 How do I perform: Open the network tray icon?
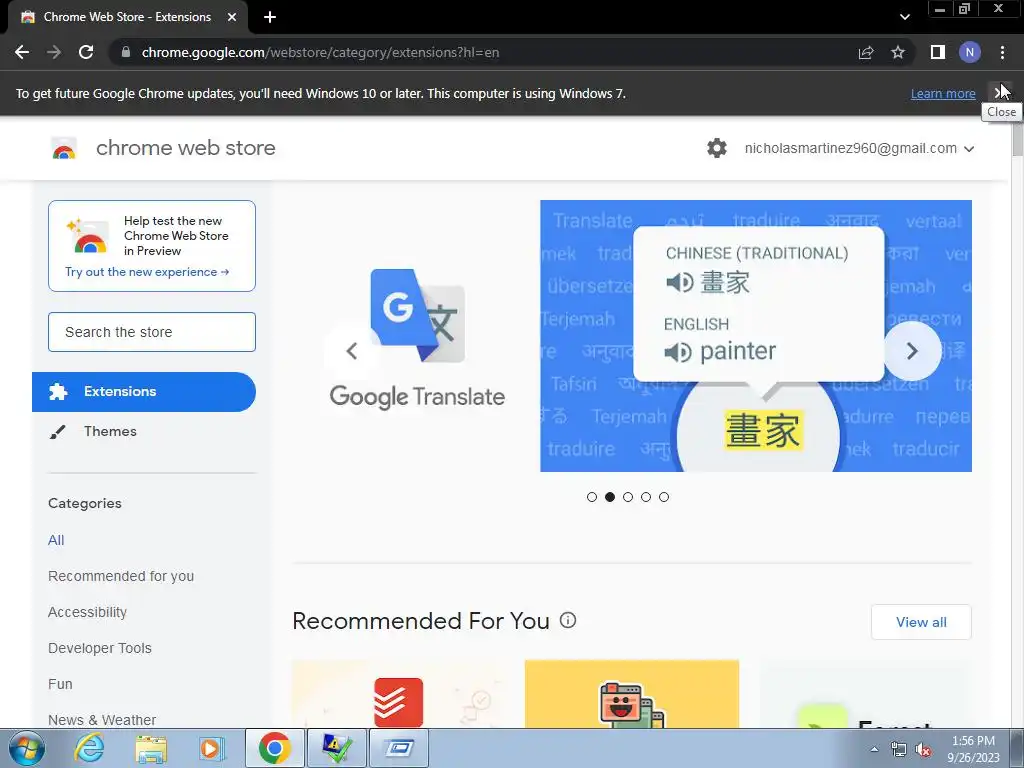tap(899, 750)
